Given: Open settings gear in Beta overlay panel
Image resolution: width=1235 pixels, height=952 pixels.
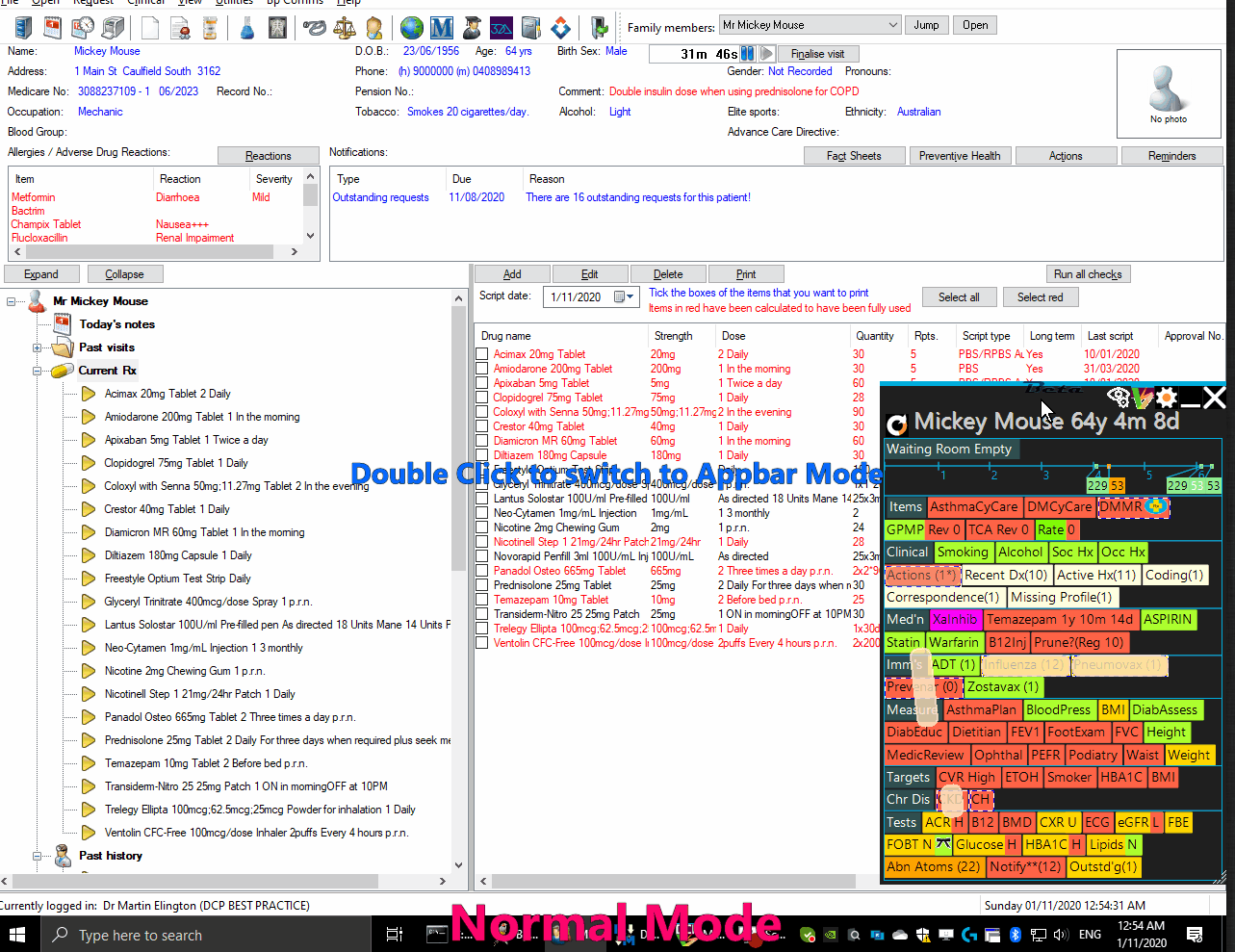Looking at the screenshot, I should (1167, 397).
